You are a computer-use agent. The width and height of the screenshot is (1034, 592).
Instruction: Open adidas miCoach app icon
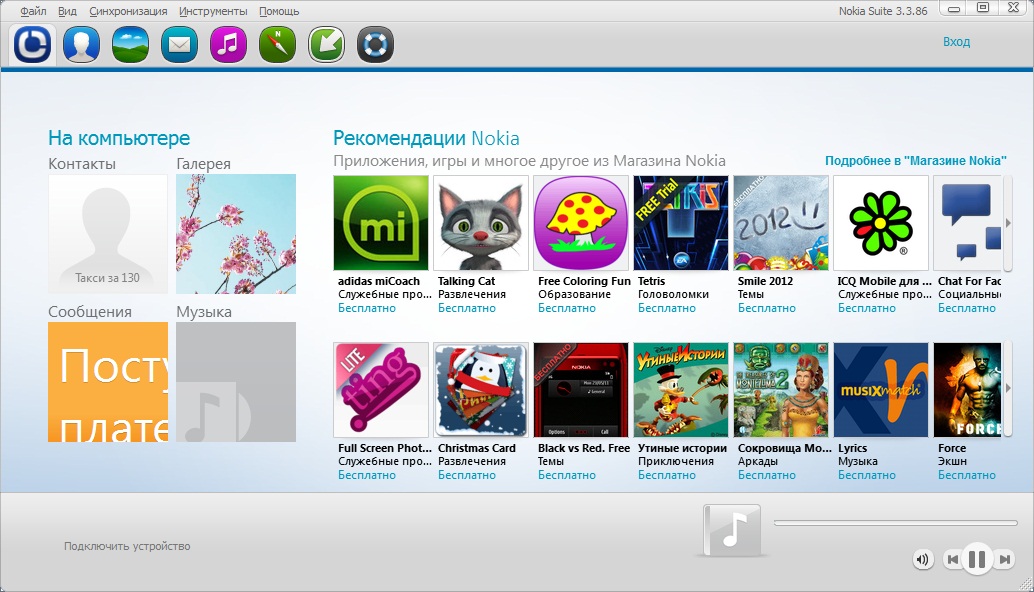click(x=381, y=223)
